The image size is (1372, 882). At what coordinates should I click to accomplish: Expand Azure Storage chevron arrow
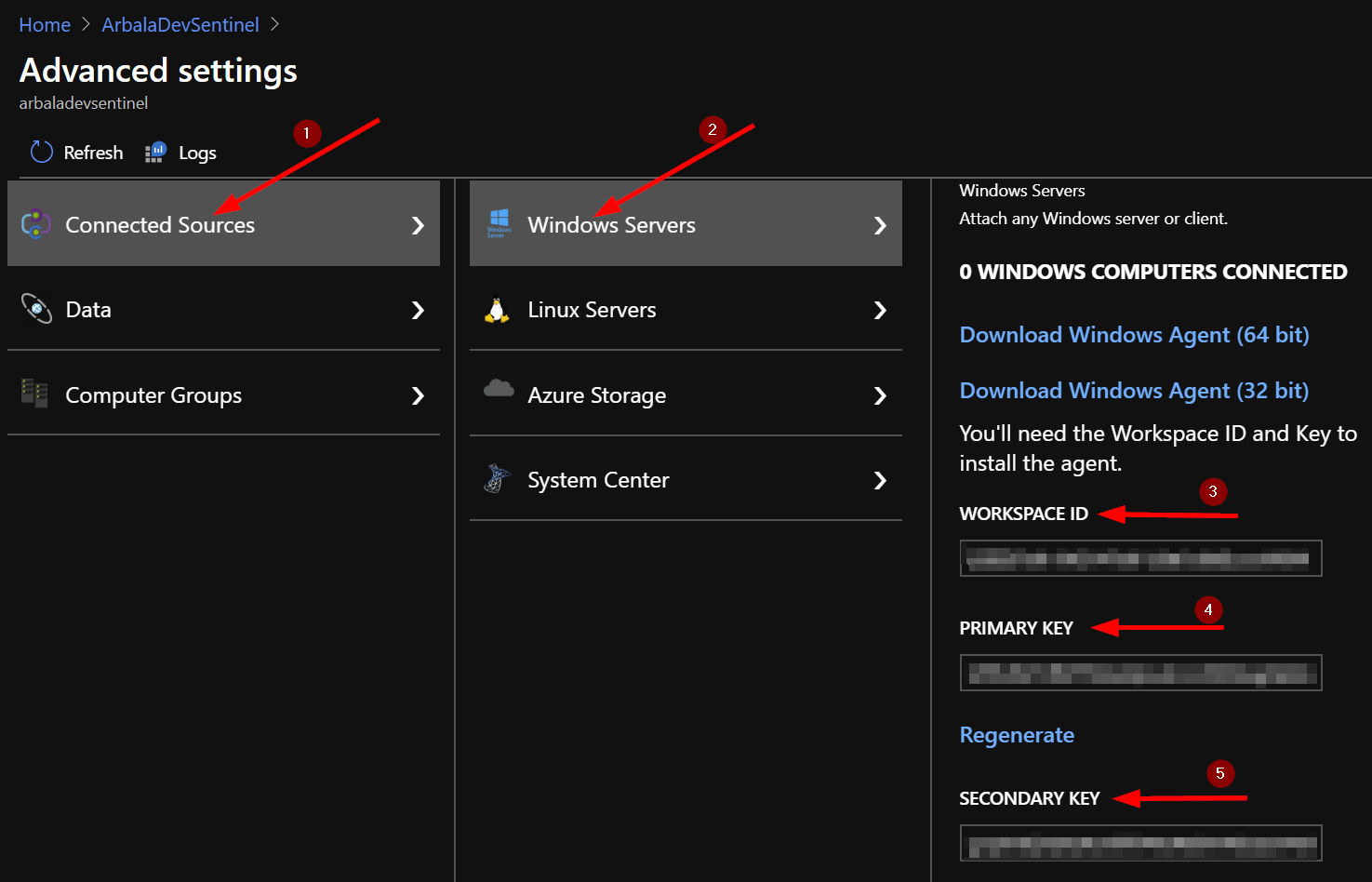[880, 395]
